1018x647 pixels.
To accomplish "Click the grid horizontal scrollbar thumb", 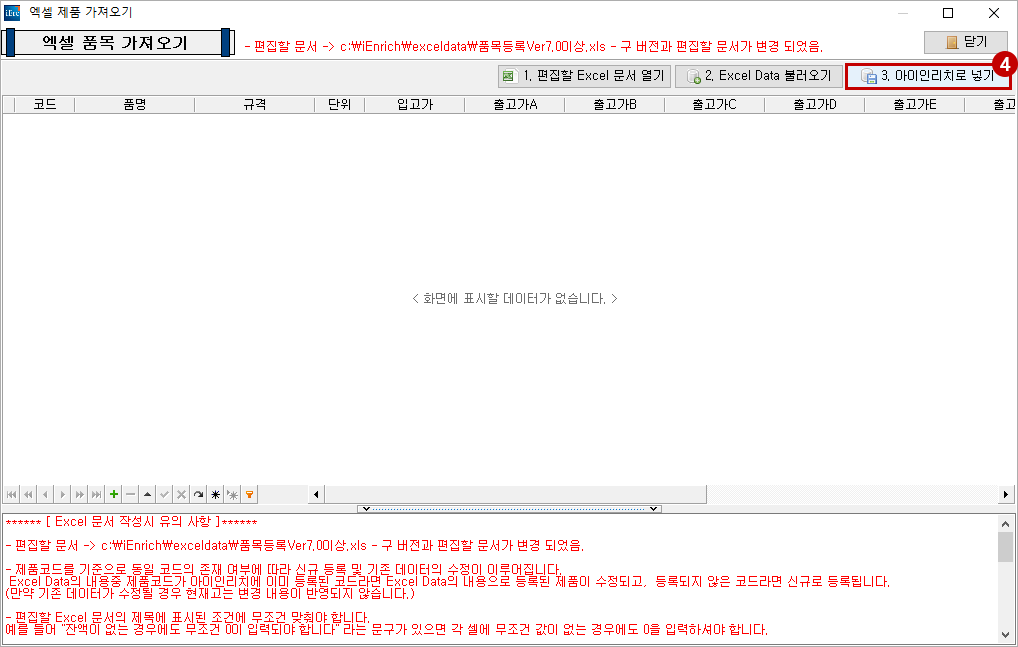I will (x=515, y=494).
